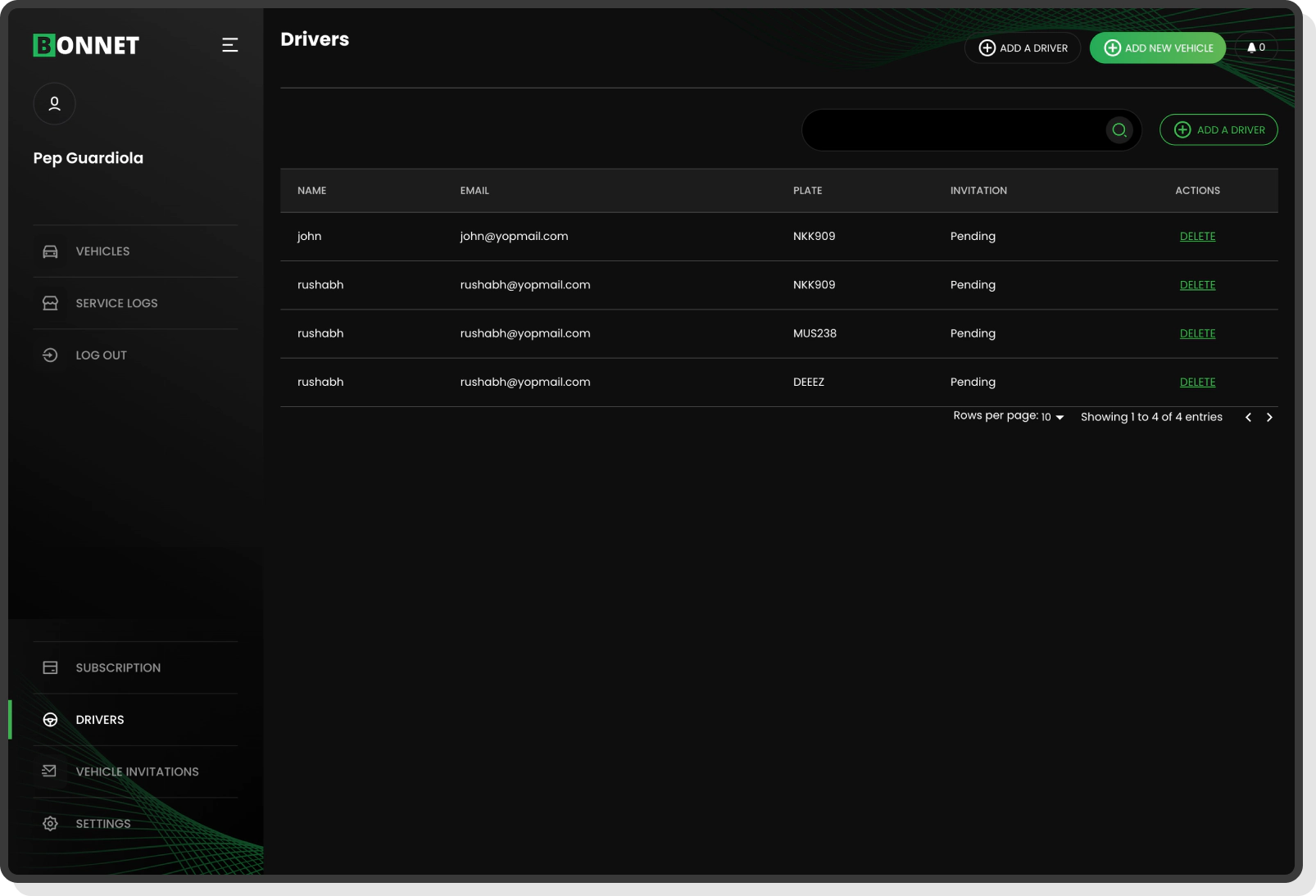Click the search magnifier icon

click(1119, 130)
